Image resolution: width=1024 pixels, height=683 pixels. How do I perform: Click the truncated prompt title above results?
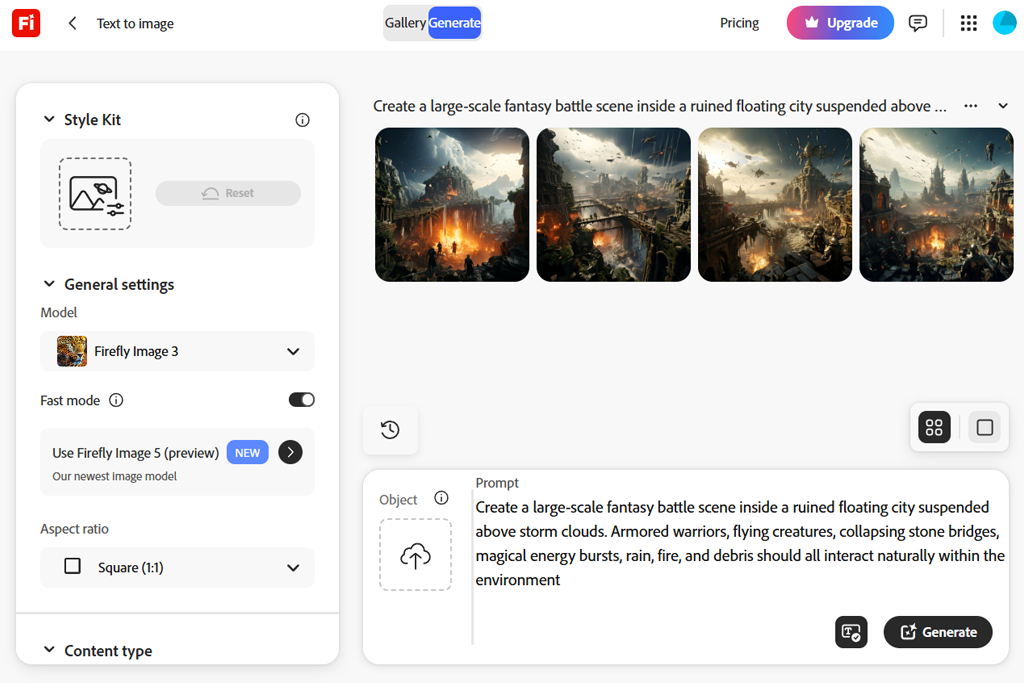coord(660,106)
